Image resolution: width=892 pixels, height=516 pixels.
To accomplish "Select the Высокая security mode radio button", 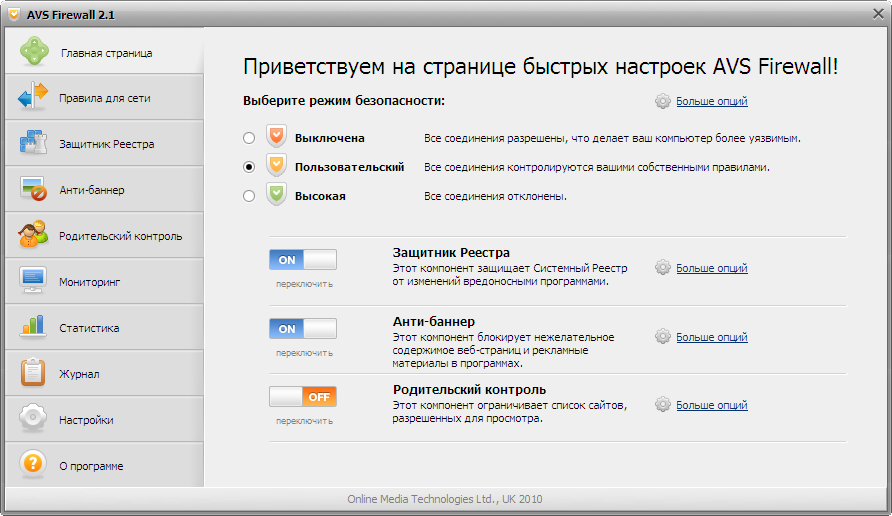I will (249, 196).
